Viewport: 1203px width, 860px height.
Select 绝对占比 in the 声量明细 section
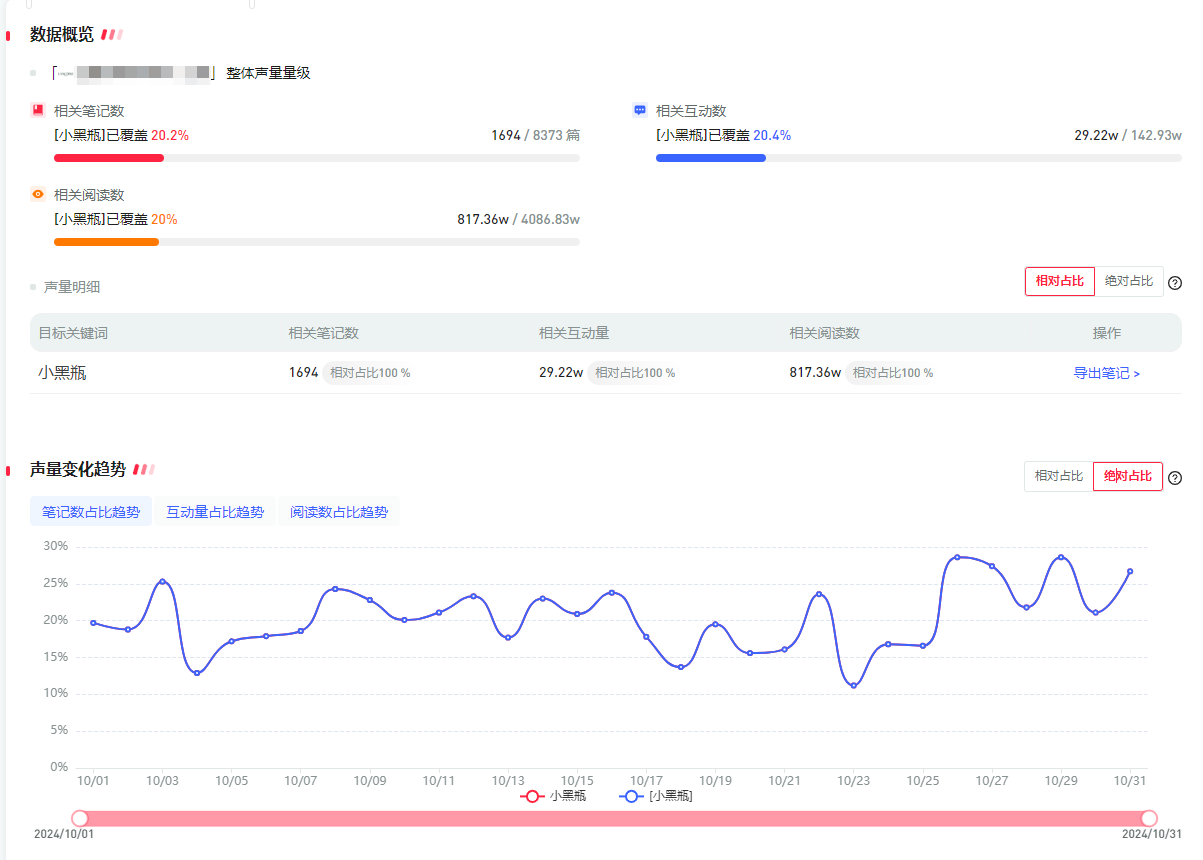(1129, 282)
